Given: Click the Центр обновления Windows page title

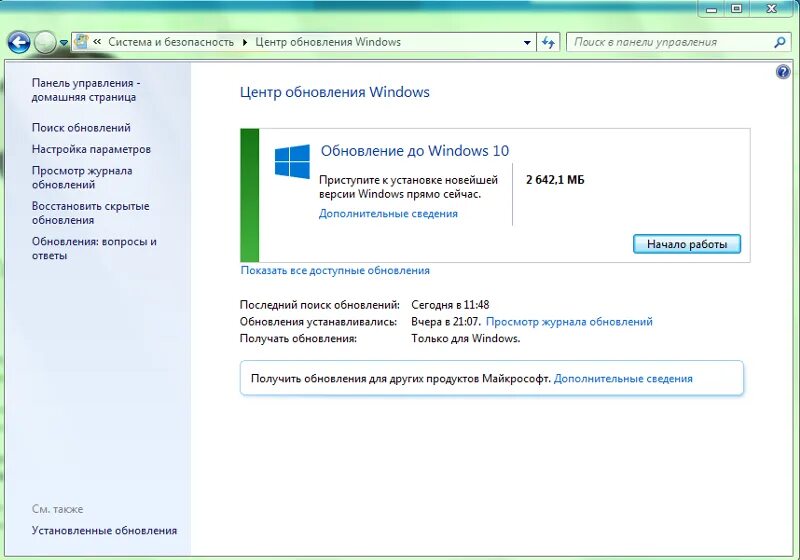Looking at the screenshot, I should pyautogui.click(x=335, y=92).
